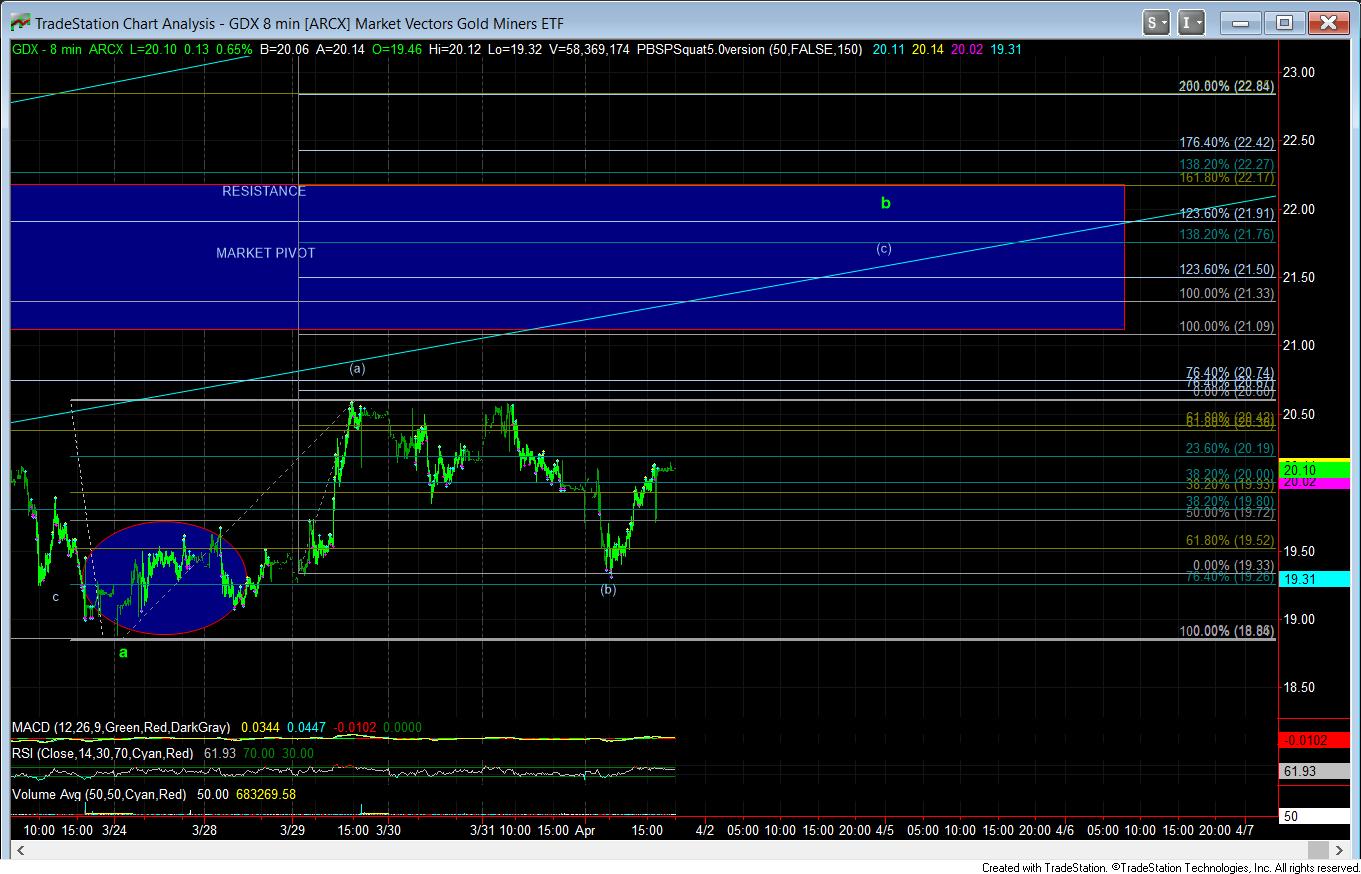Image resolution: width=1361 pixels, height=874 pixels.
Task: Select the 176.40% (22.42) Fibonacci label
Action: [1226, 143]
